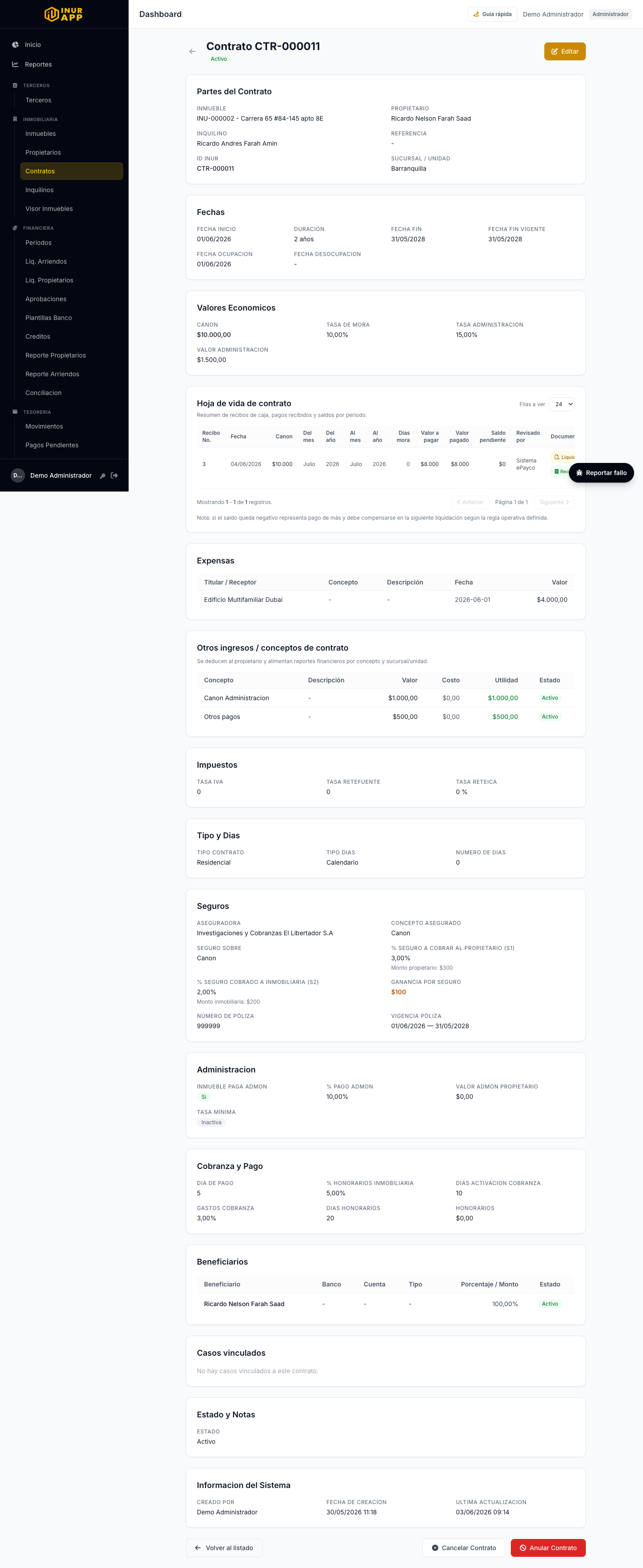Go to Liq. Propietarios menu item
Screen dimensions: 643x1568
pos(49,280)
